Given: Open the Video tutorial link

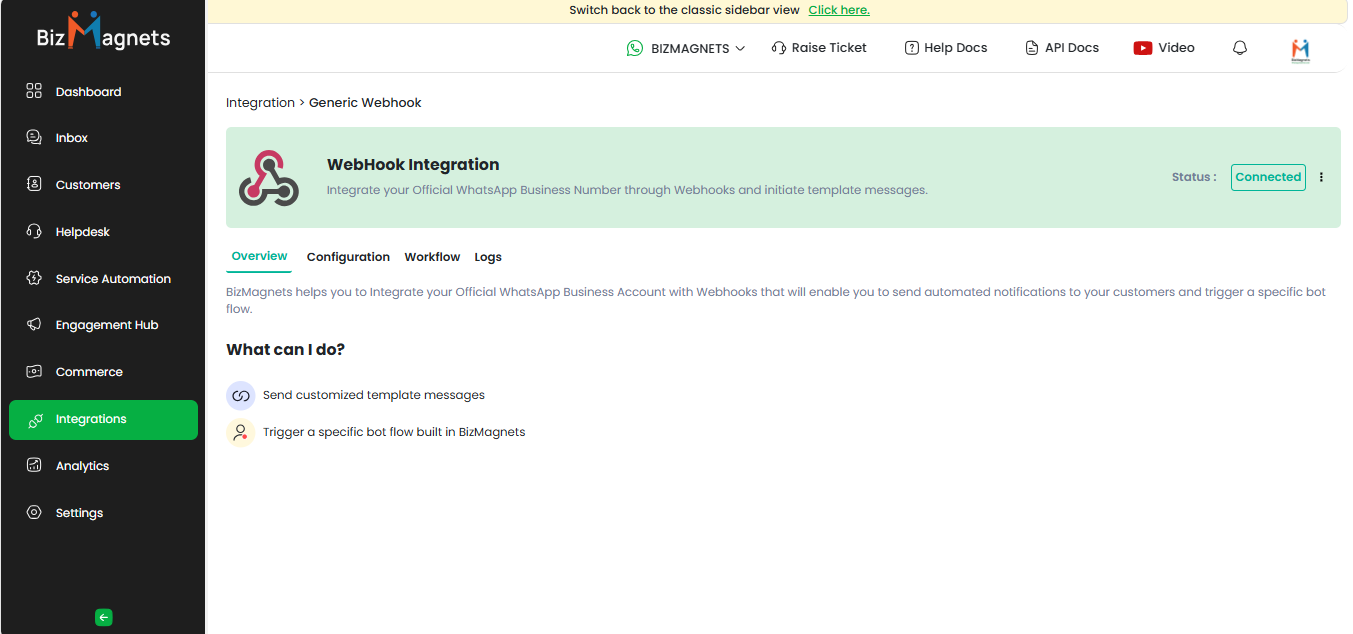Looking at the screenshot, I should pos(1164,48).
